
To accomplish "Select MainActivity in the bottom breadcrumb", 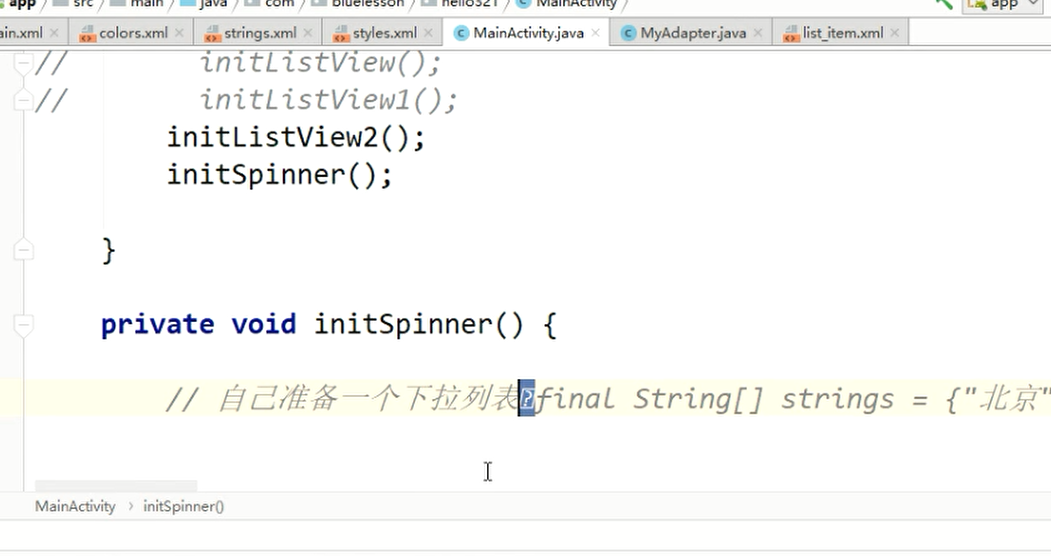I will point(75,506).
